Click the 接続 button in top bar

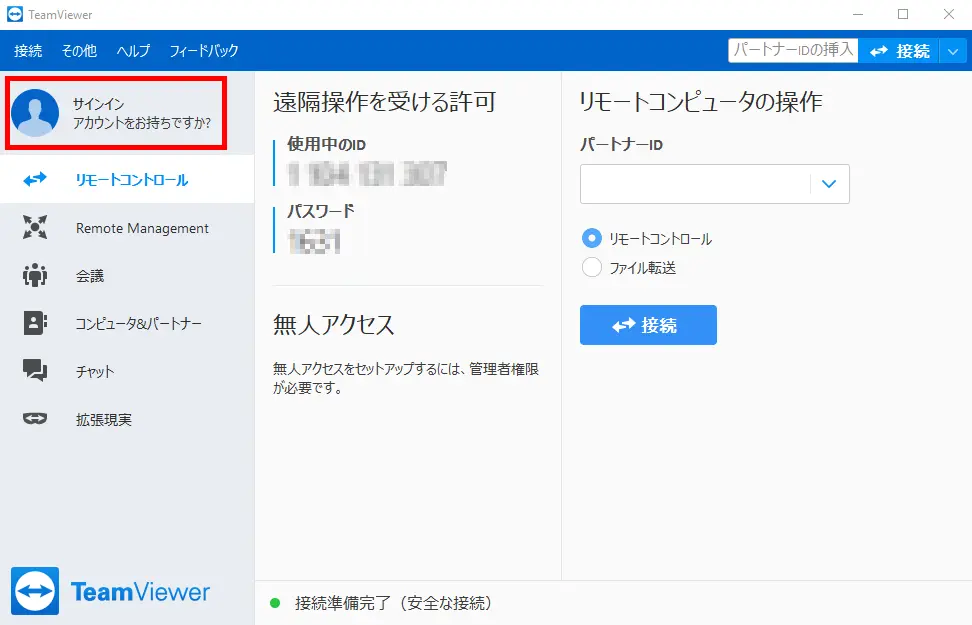coord(899,51)
